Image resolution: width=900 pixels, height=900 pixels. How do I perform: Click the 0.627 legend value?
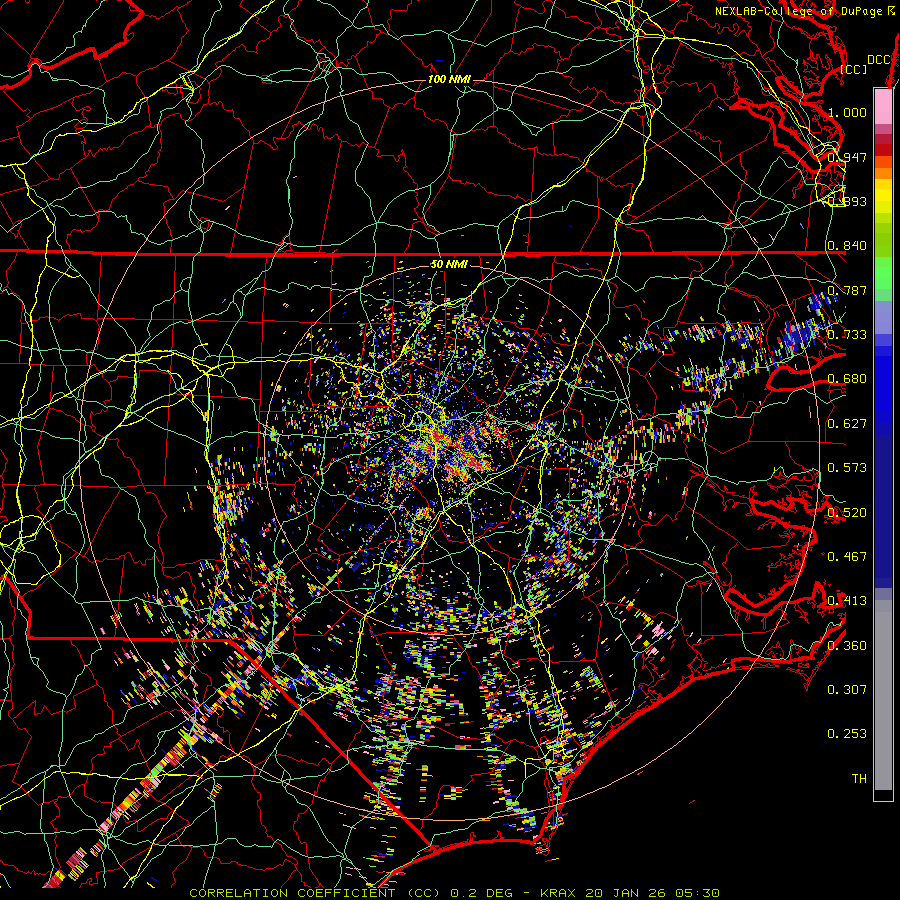847,424
